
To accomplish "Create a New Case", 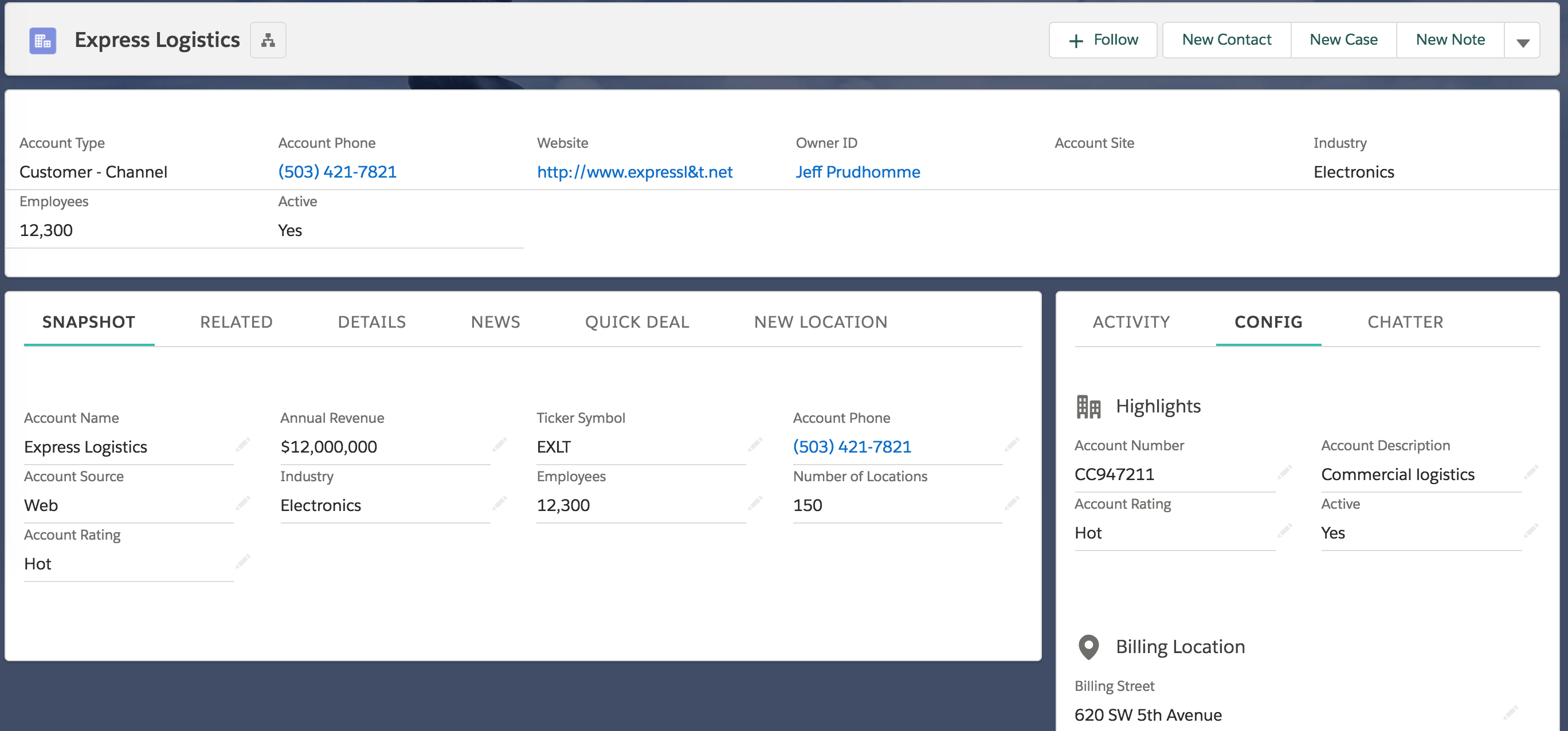I will point(1343,40).
